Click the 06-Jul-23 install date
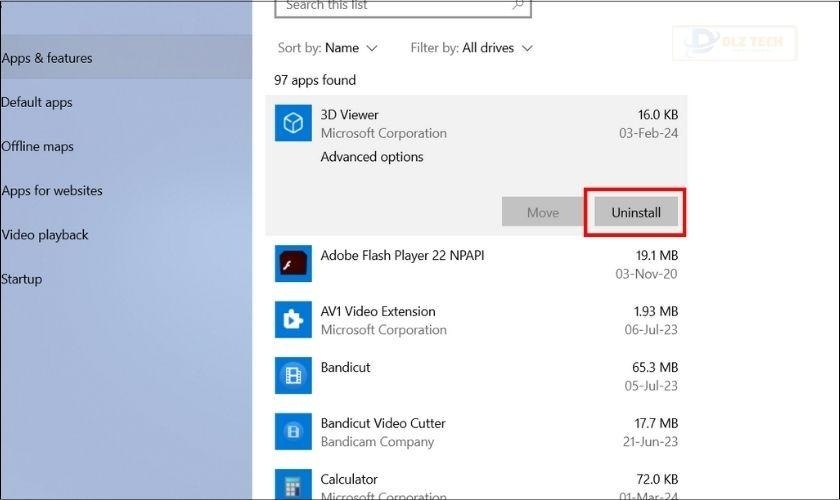840x500 pixels. point(651,330)
